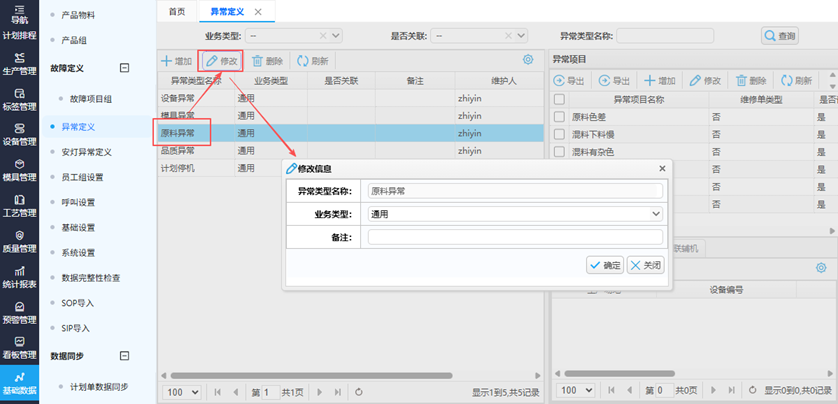Click 增加 in the left grid toolbar
The height and width of the screenshot is (404, 838).
pyautogui.click(x=177, y=61)
